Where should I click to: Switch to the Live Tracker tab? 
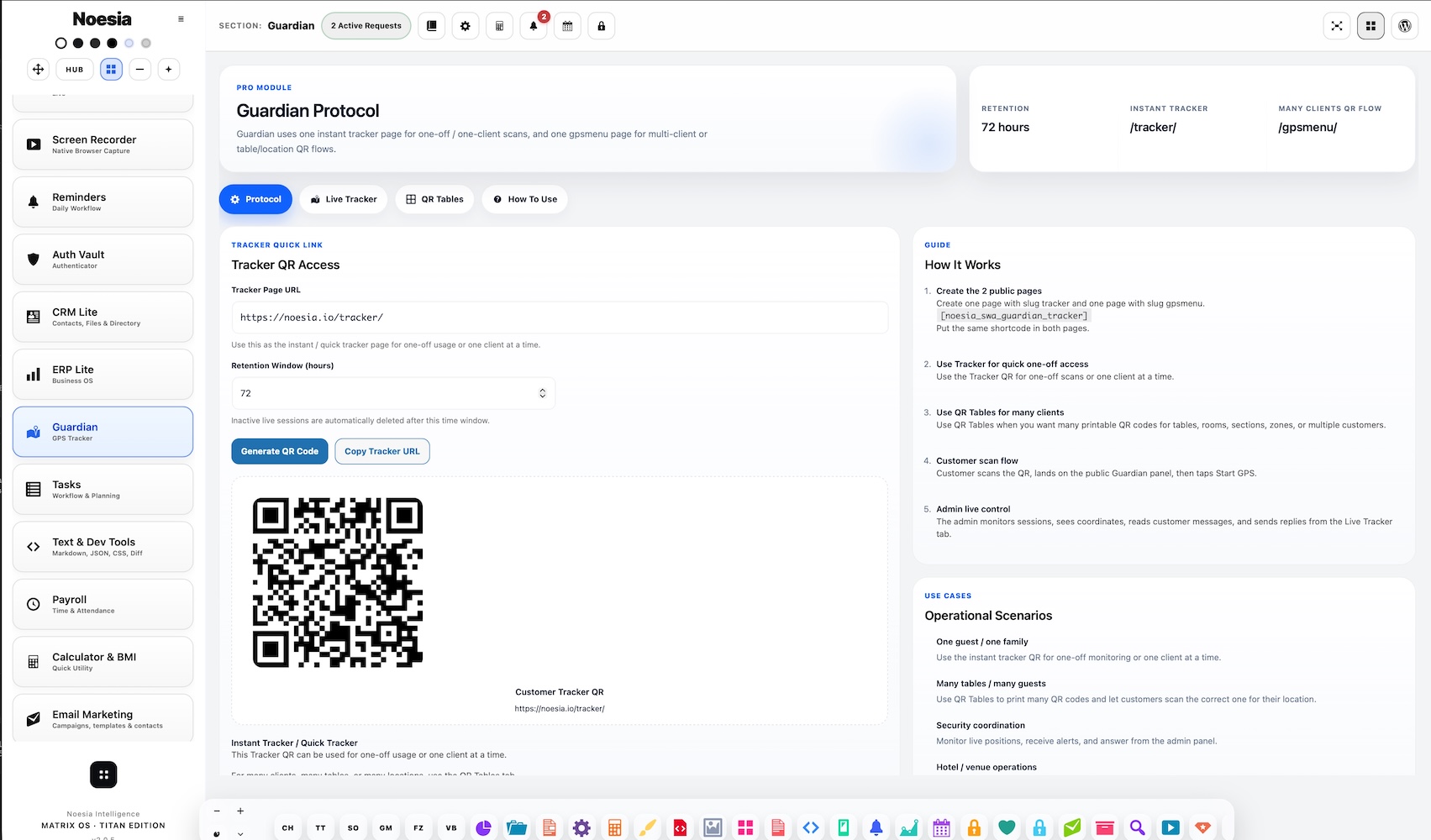pyautogui.click(x=343, y=199)
